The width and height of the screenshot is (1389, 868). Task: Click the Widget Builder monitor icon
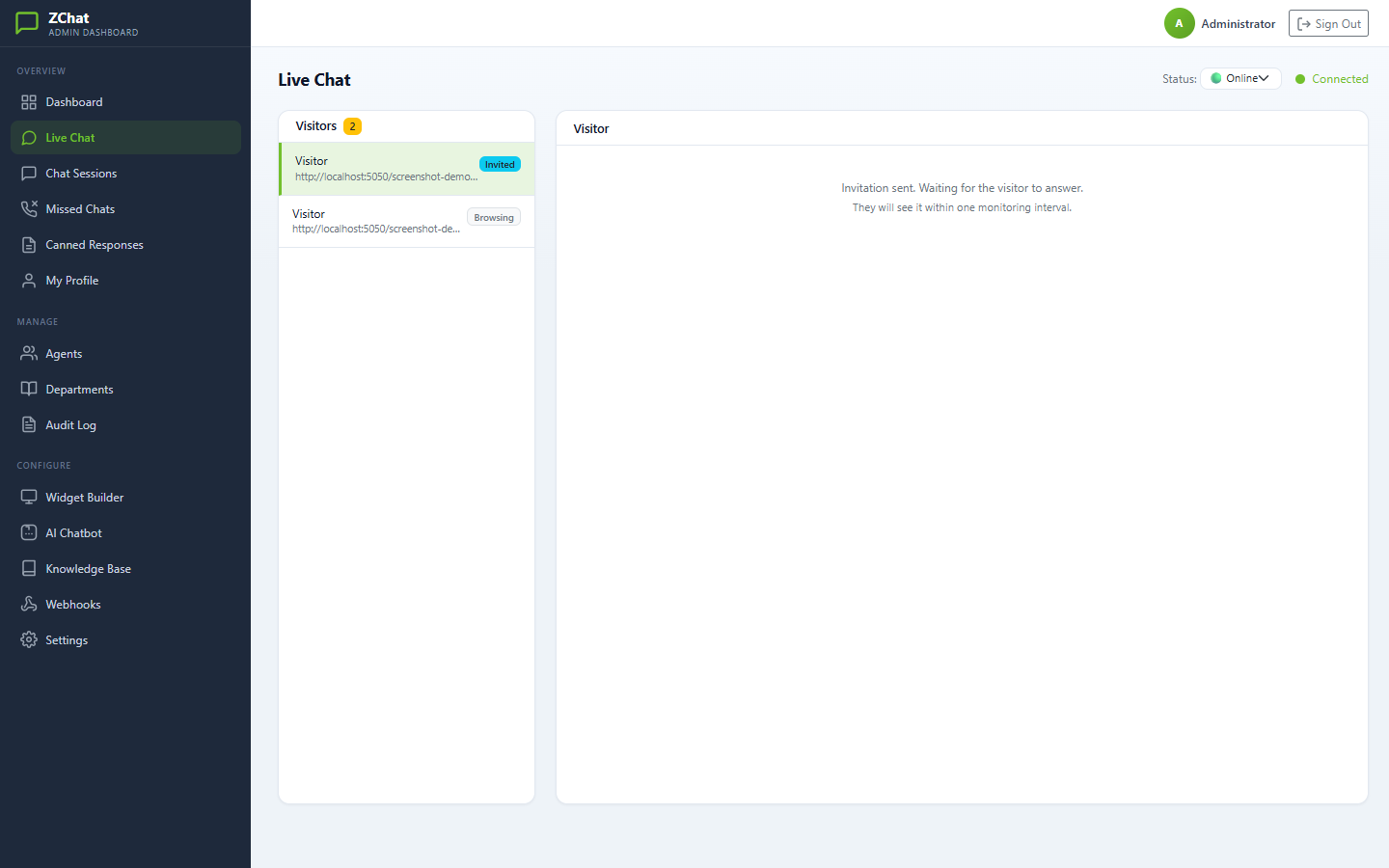coord(29,498)
